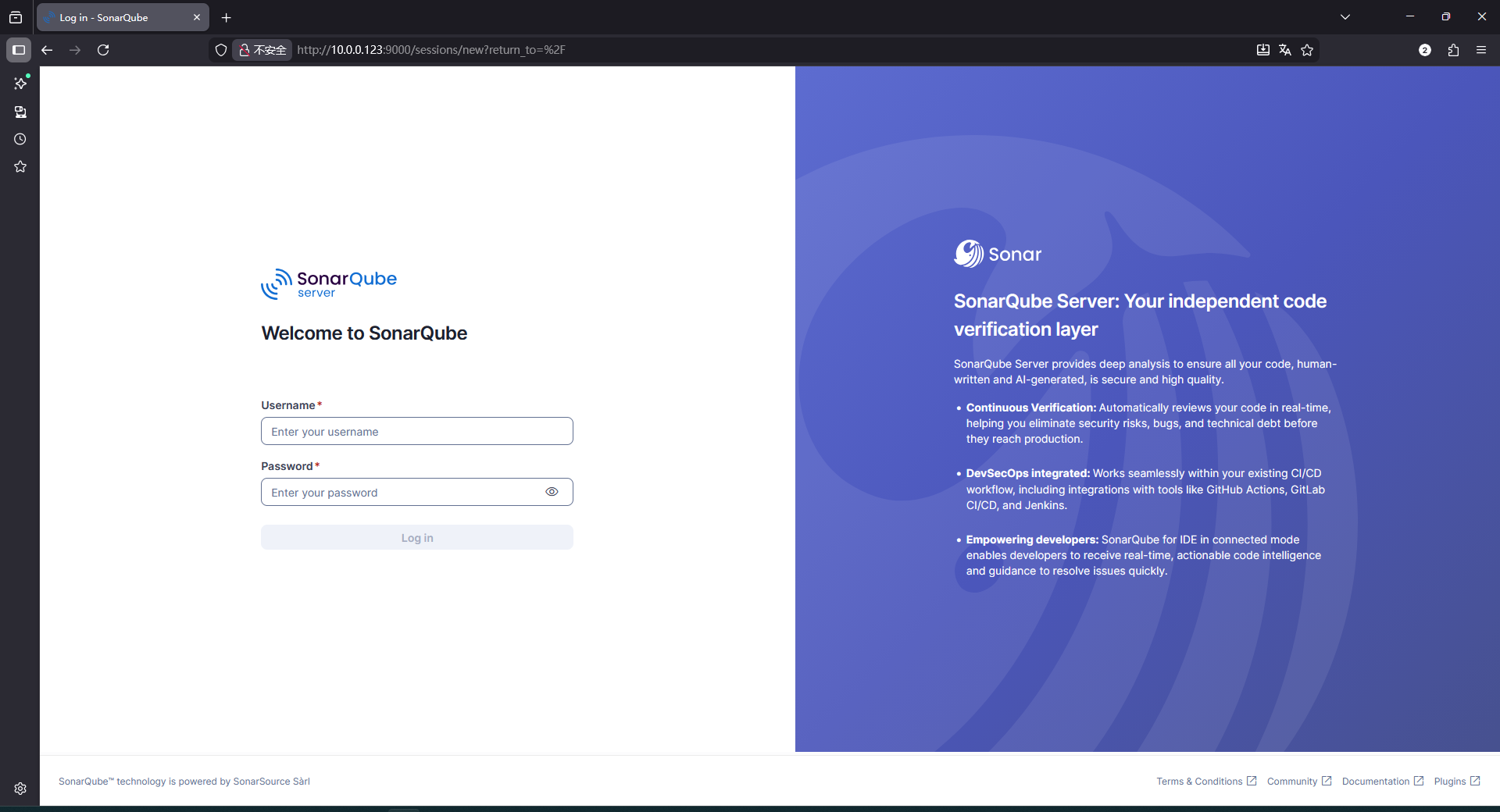Click the save page download icon in address bar

[1263, 50]
